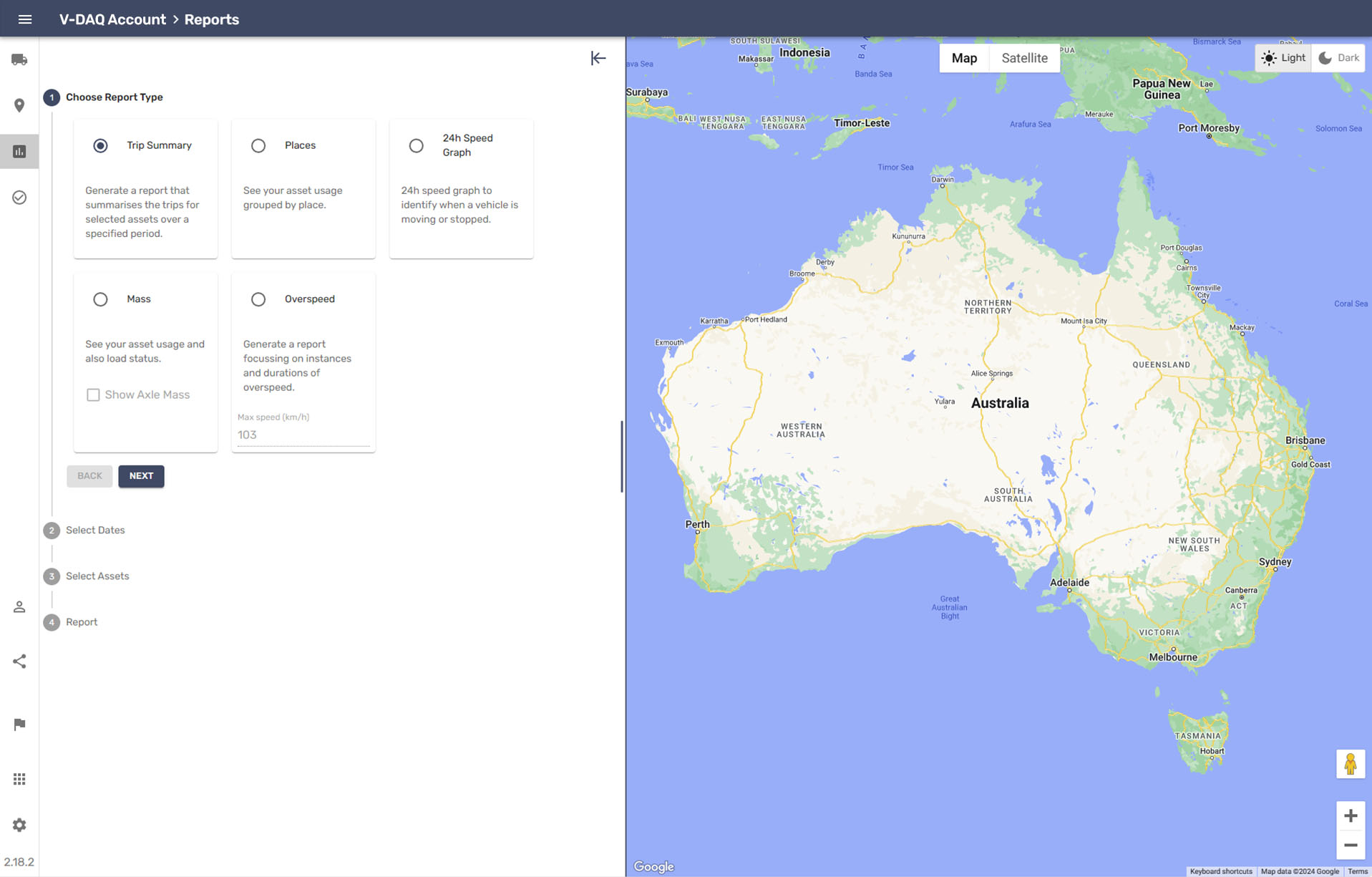The width and height of the screenshot is (1372, 877).
Task: Select the Trip Summary report type
Action: 100,145
